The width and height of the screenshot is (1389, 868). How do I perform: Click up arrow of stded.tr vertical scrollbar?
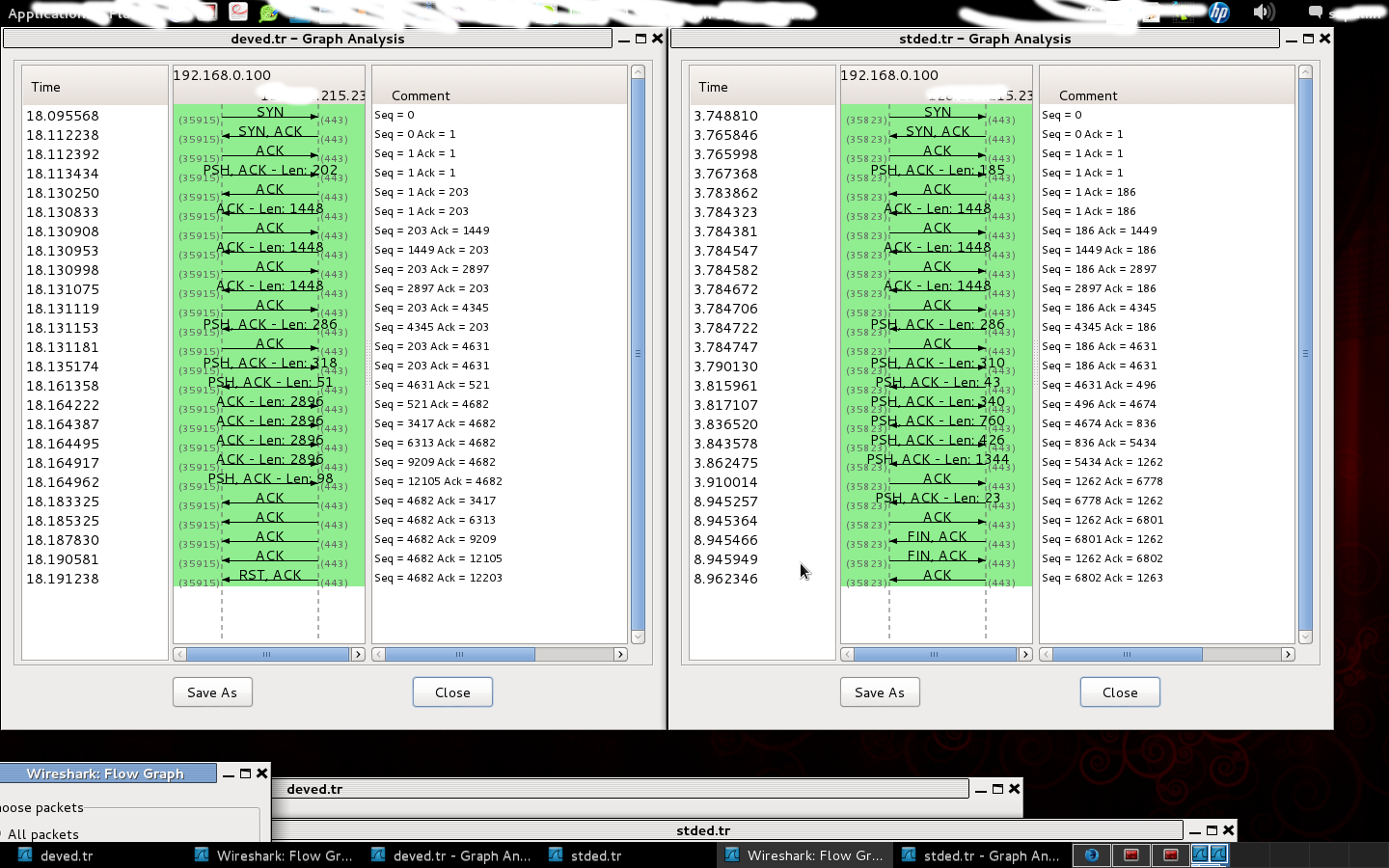coord(1305,72)
